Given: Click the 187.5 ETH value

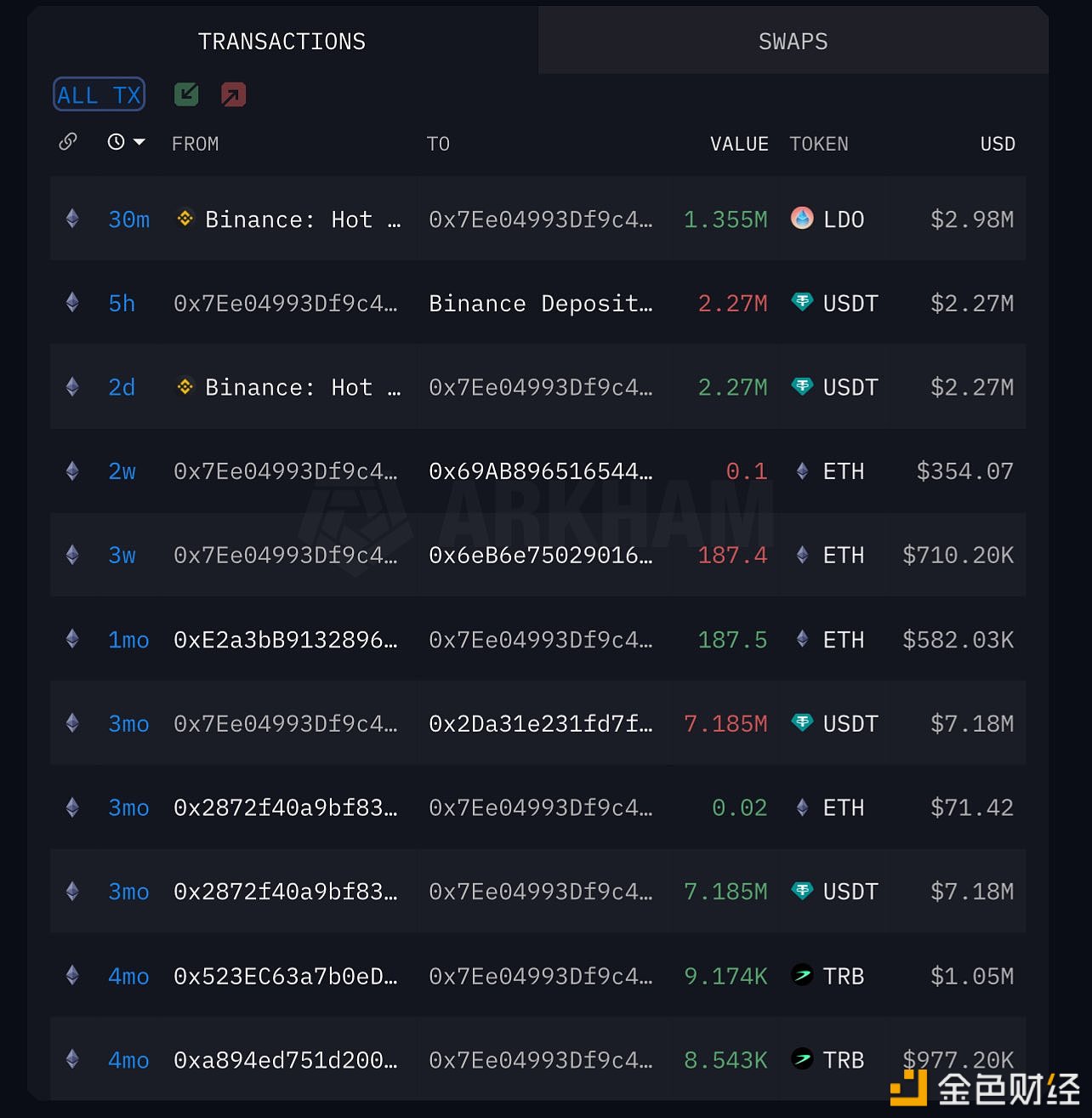Looking at the screenshot, I should (x=732, y=640).
